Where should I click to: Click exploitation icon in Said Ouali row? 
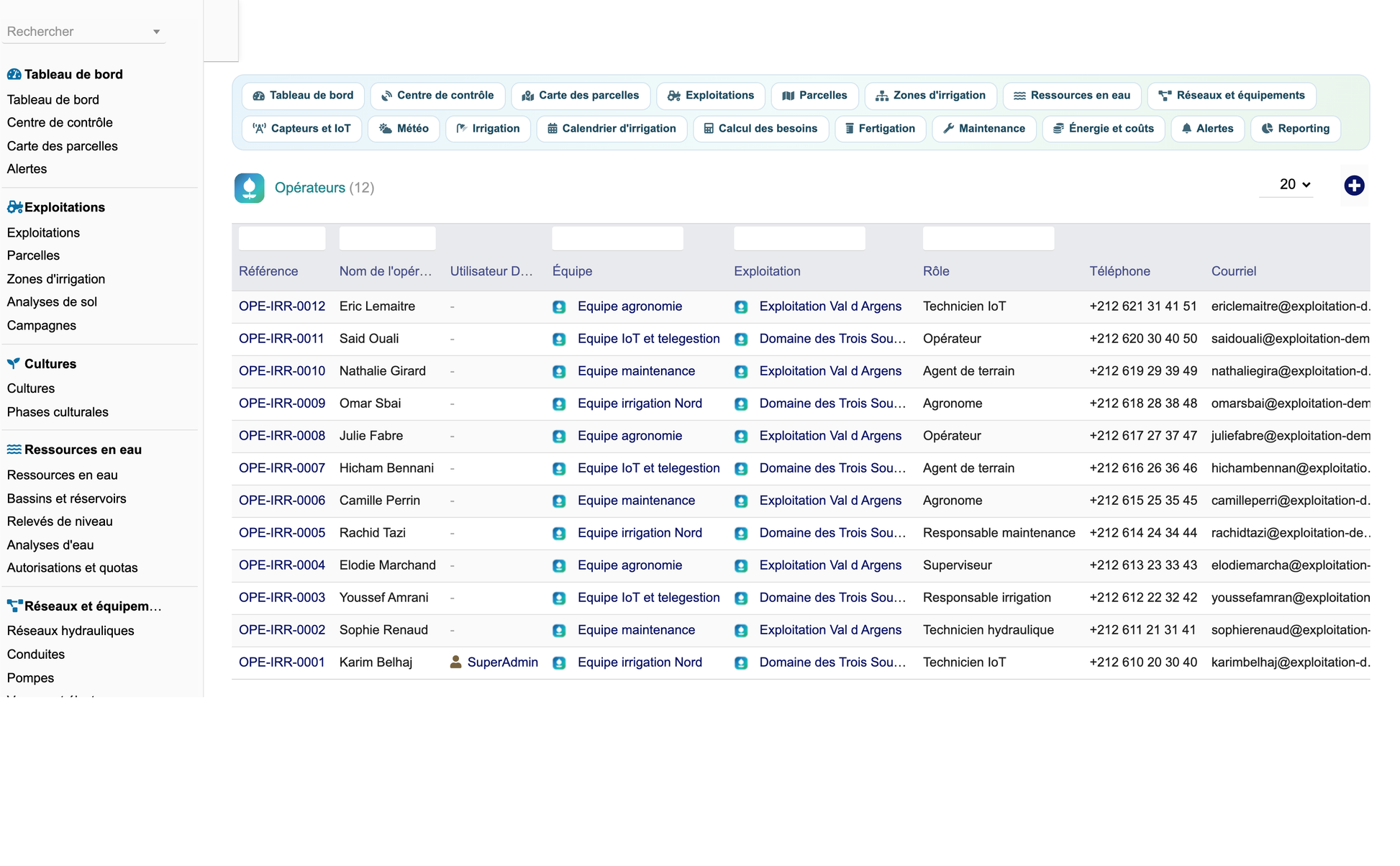(x=741, y=339)
